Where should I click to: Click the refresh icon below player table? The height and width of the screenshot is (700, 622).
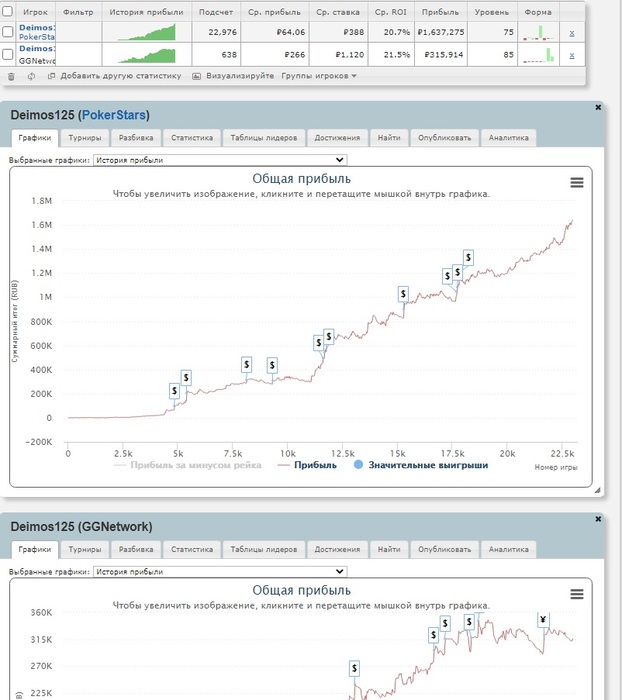coord(31,76)
